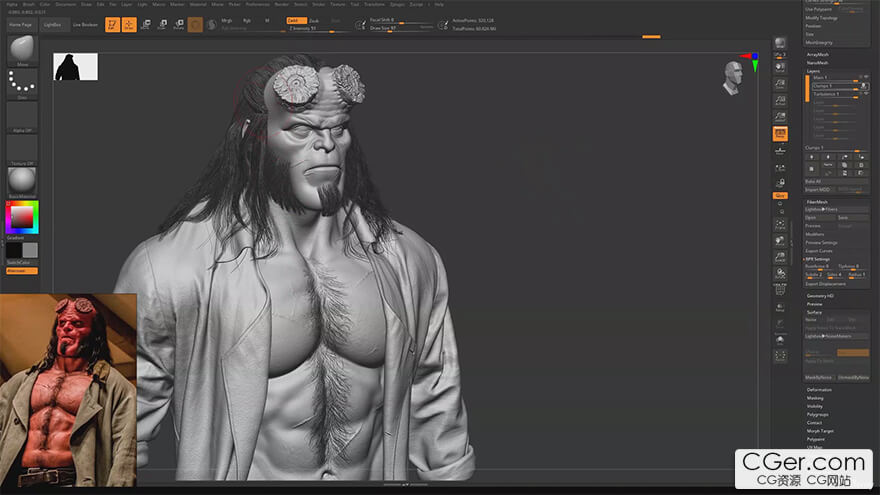Viewport: 880px width, 495px height.
Task: Click the camera view head indicator
Action: click(x=732, y=77)
